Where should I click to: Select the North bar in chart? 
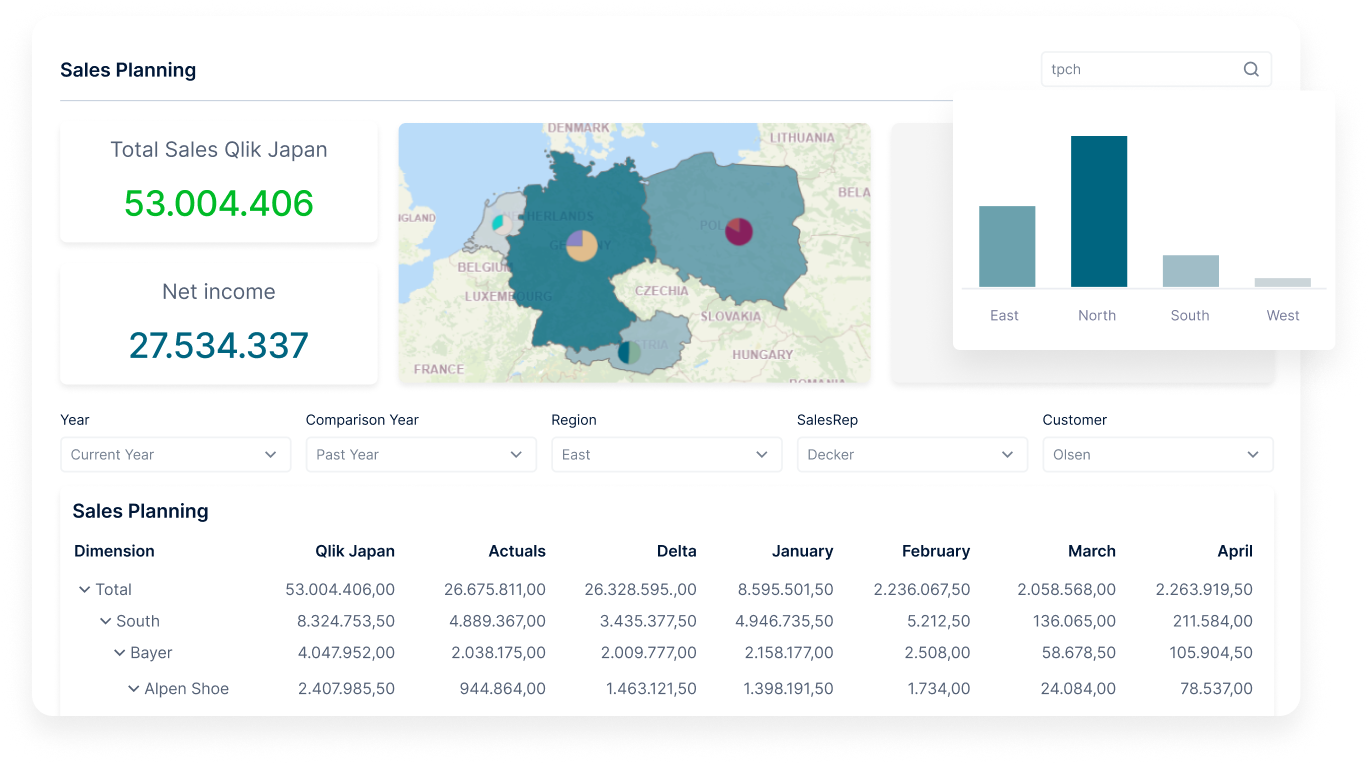(1098, 211)
